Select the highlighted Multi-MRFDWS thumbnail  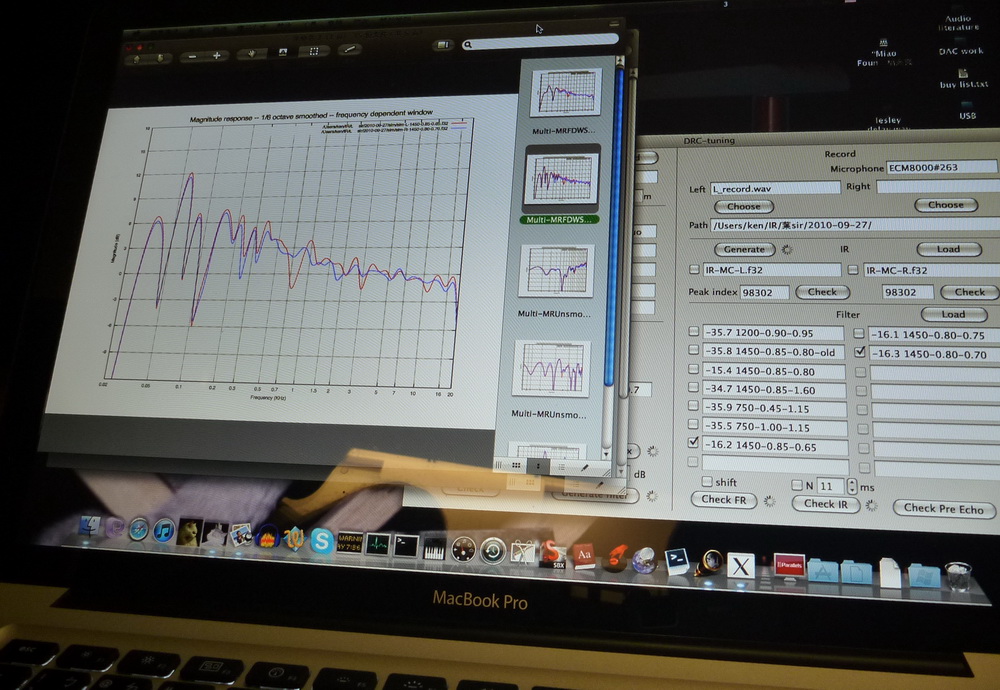click(561, 180)
